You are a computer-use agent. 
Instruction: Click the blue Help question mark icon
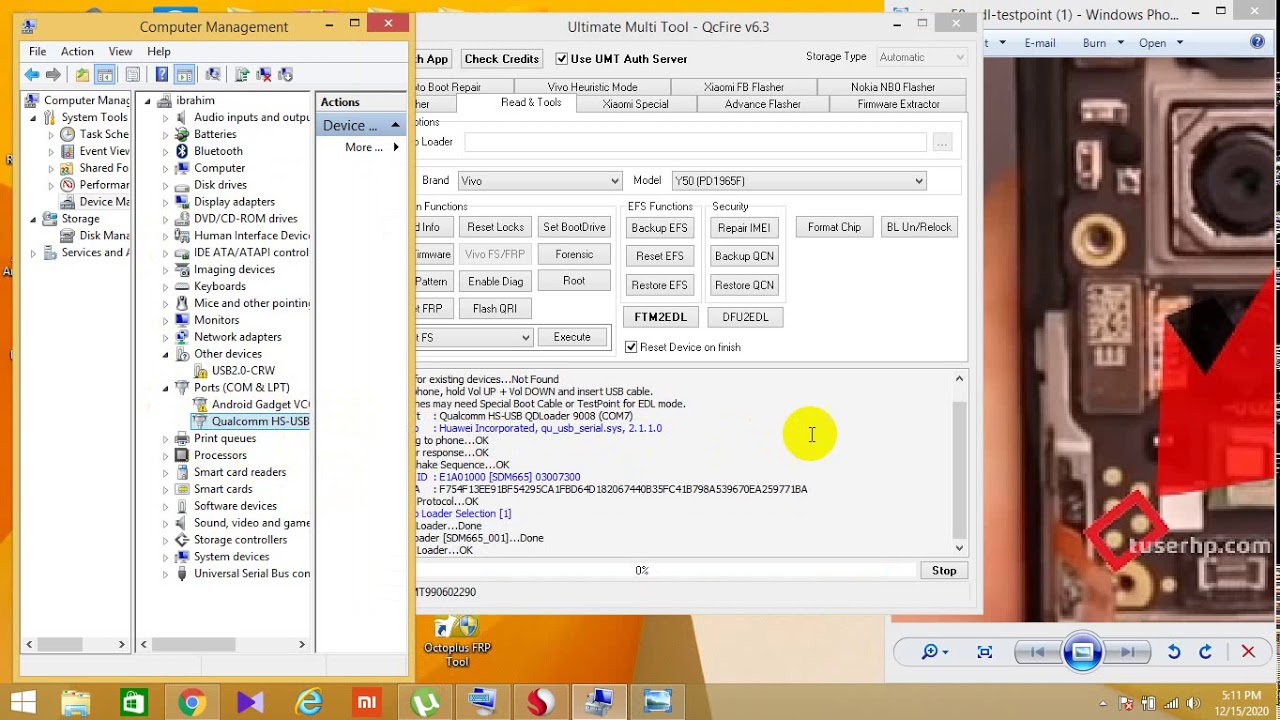[x=162, y=75]
